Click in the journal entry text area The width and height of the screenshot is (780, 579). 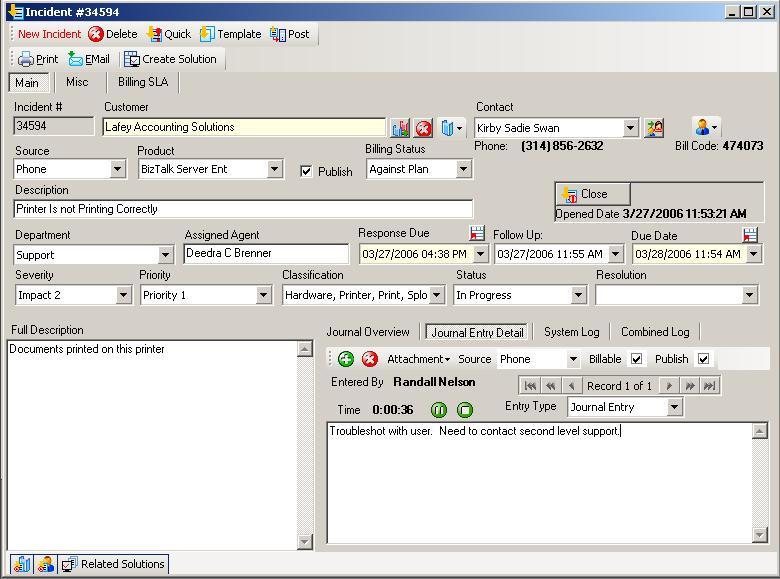[540, 482]
